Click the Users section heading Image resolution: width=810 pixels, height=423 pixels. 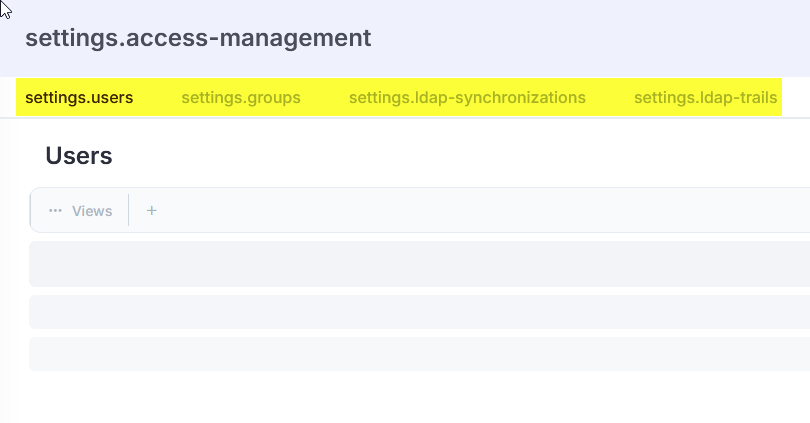(79, 156)
